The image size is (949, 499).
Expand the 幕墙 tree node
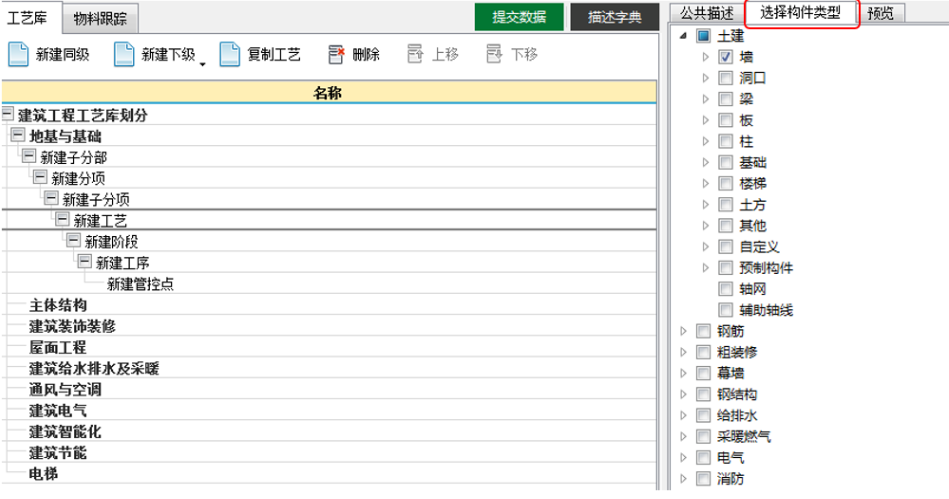684,374
